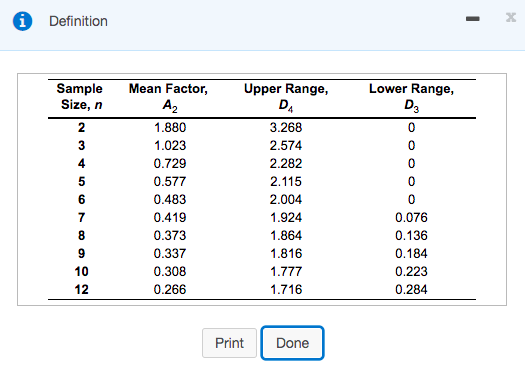The image size is (525, 366).
Task: Select the value 2.115 in the table
Action: point(286,182)
